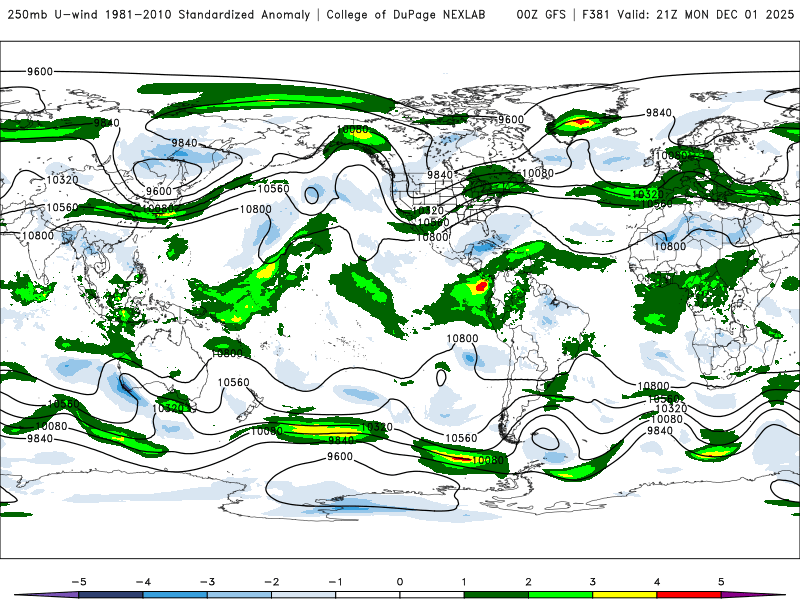Click the 'Valid: 21Z MON DEC 01 2025' timestamp
The width and height of the screenshot is (800, 600).
point(706,14)
